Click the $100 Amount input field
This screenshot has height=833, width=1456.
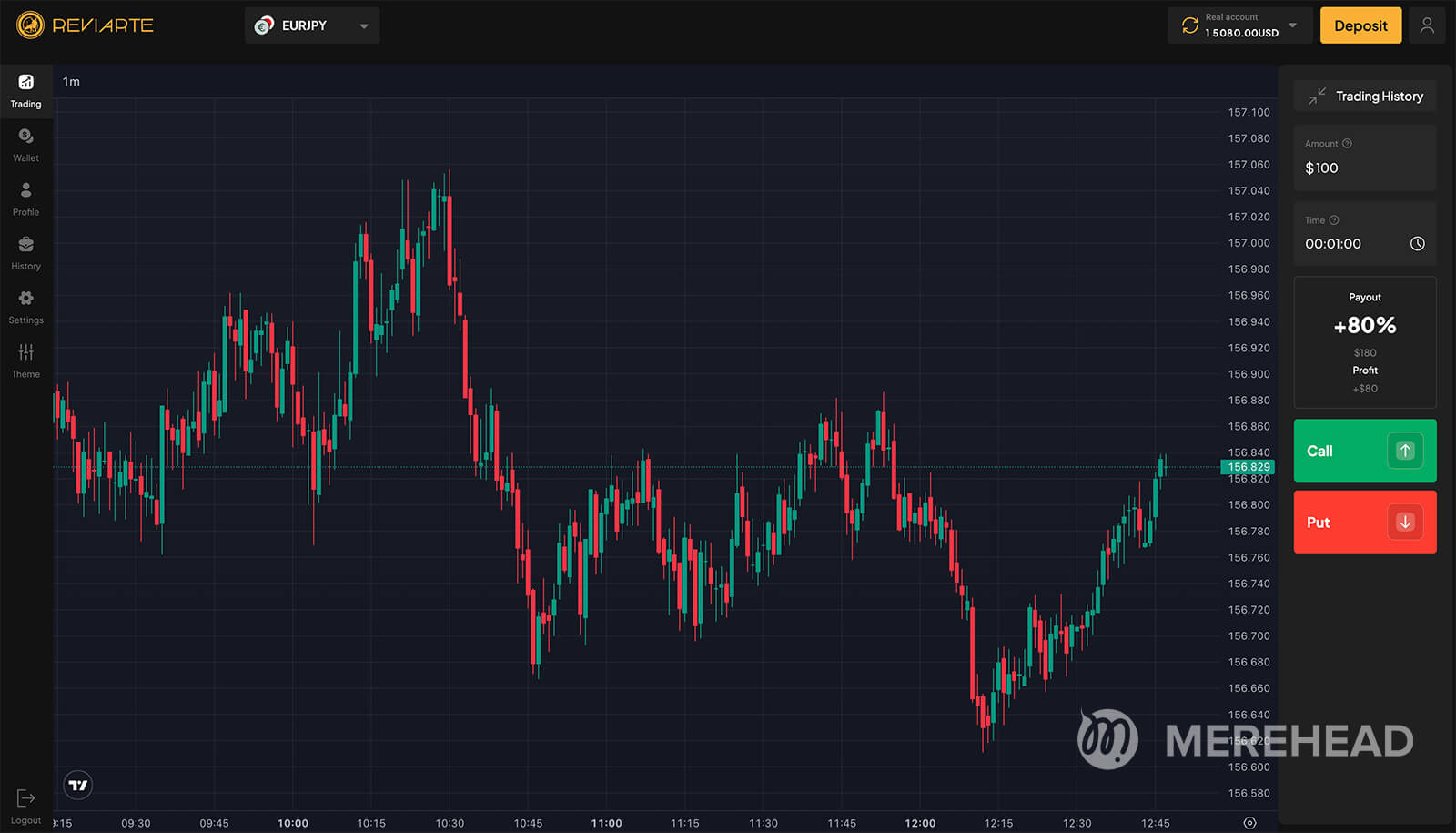click(x=1364, y=168)
